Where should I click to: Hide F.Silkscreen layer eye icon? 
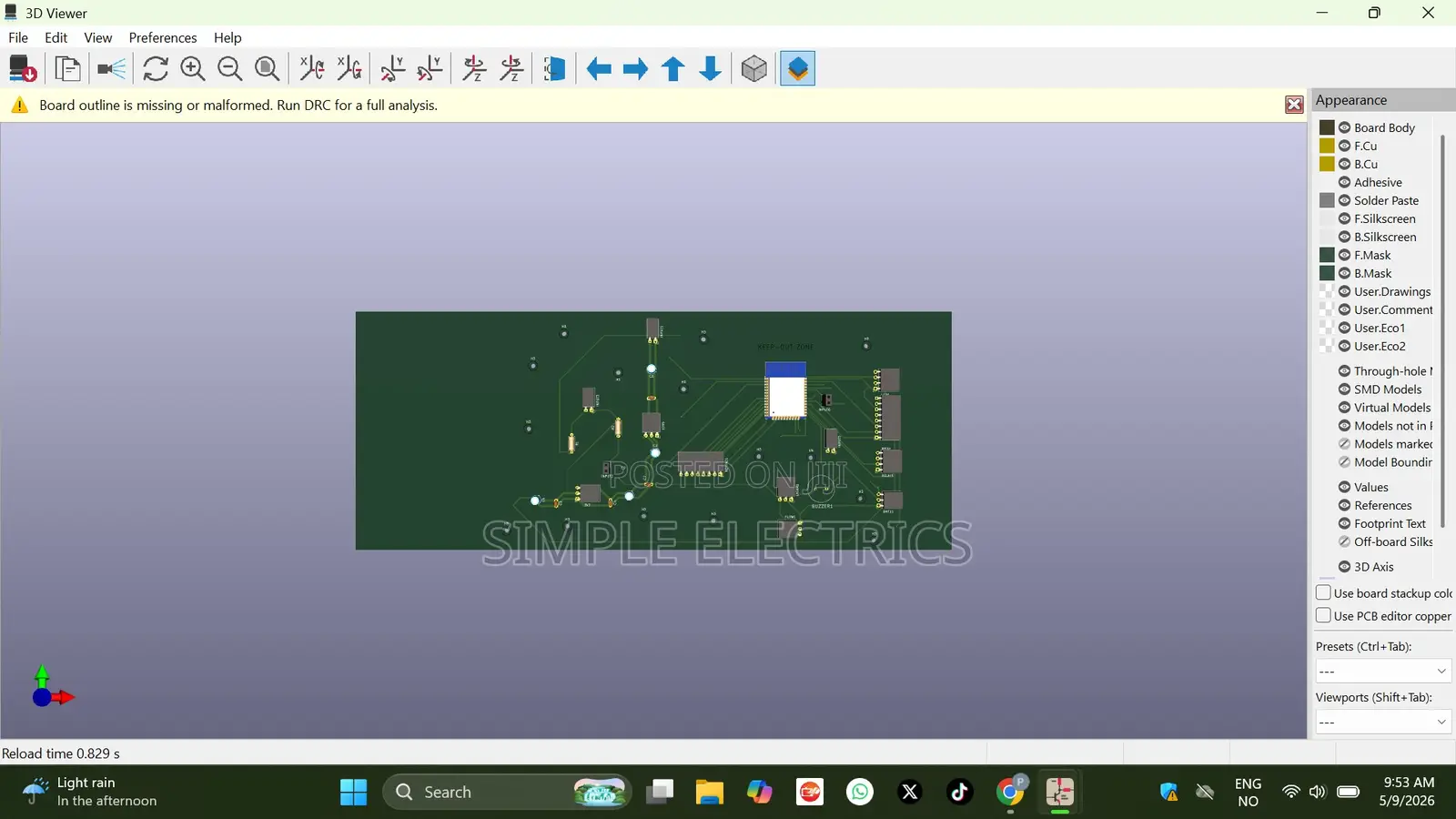pos(1344,218)
